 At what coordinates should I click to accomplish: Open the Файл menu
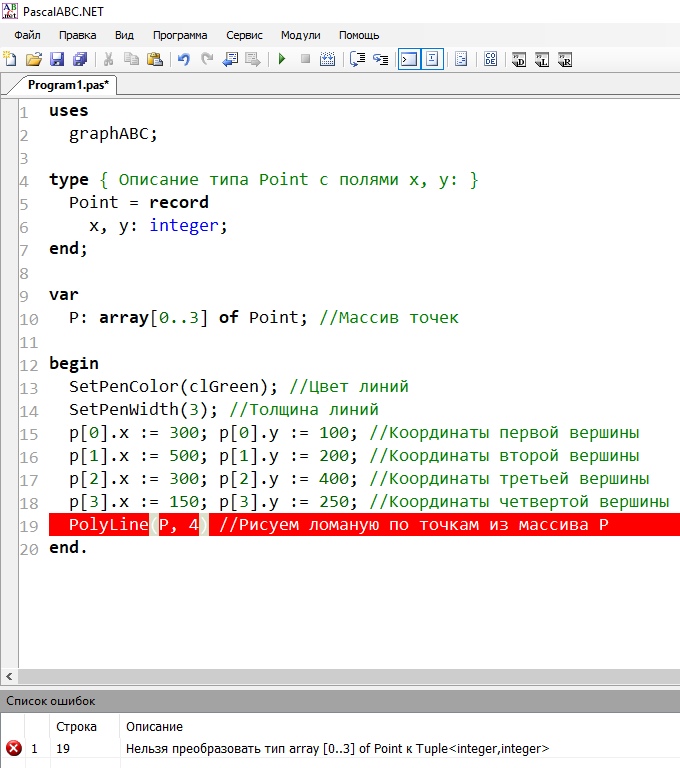coord(27,34)
